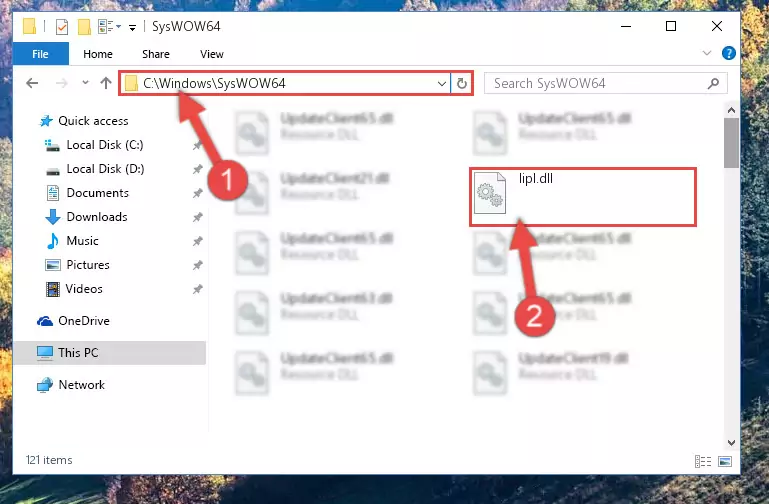Click the lipl.dll gear file icon
Image resolution: width=769 pixels, height=504 pixels.
click(490, 193)
